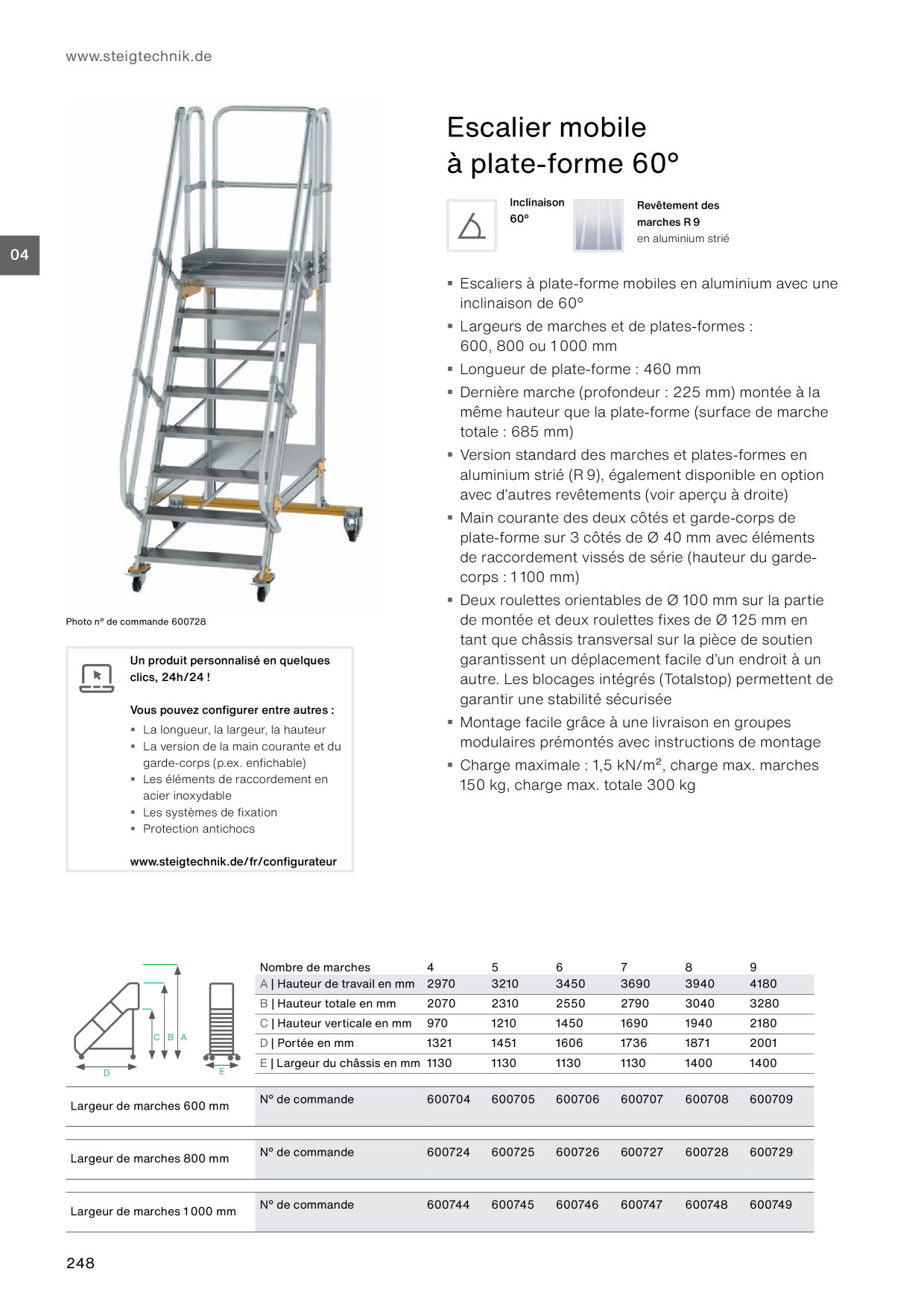Click order number 600747

642,1204
